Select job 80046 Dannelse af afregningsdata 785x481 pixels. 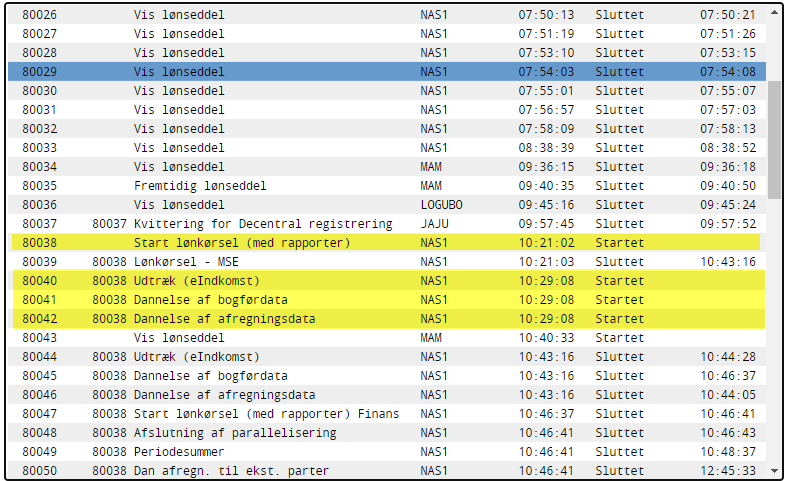[386, 395]
